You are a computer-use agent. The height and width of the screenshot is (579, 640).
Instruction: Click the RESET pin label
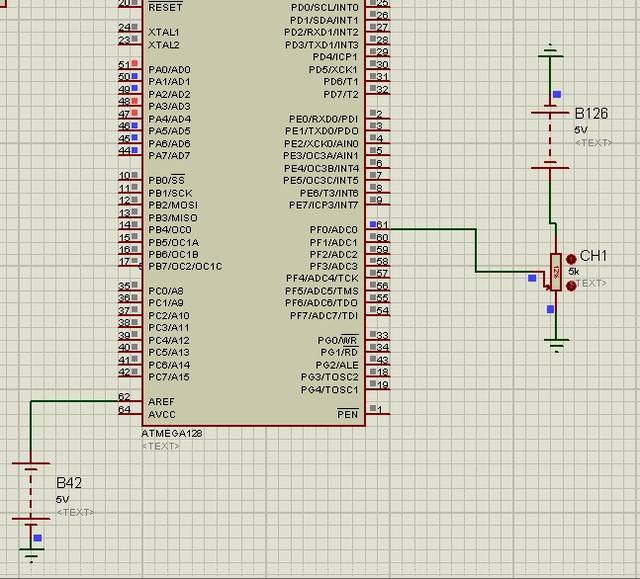(x=165, y=7)
